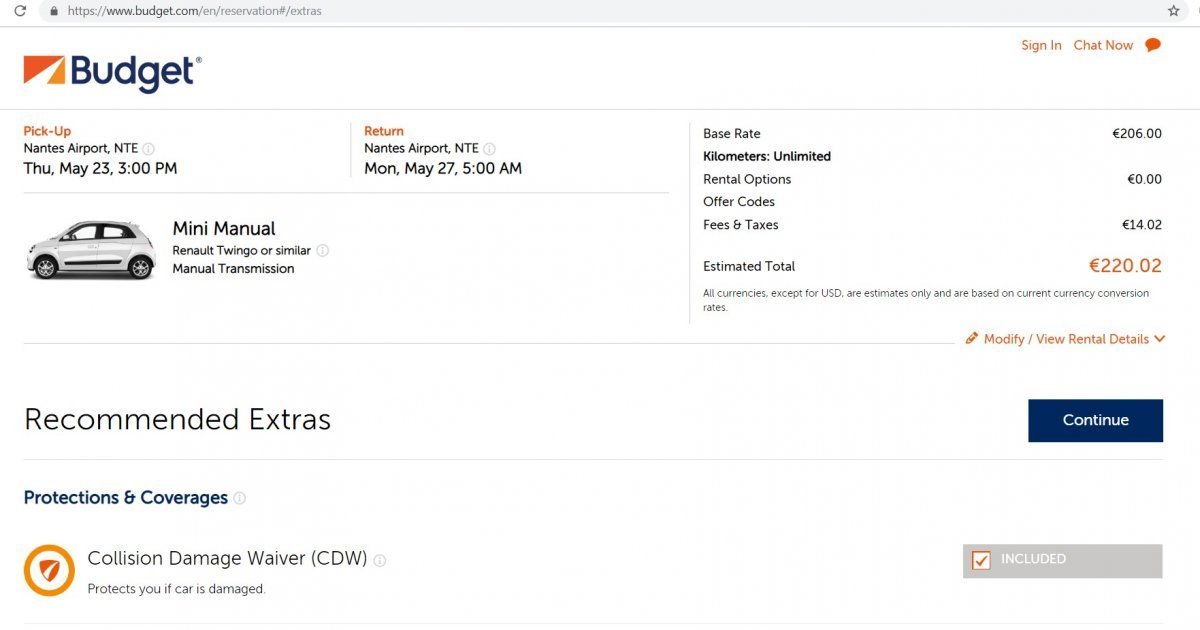Open chat via the orange speech bubble icon
The image size is (1200, 630).
pos(1153,45)
